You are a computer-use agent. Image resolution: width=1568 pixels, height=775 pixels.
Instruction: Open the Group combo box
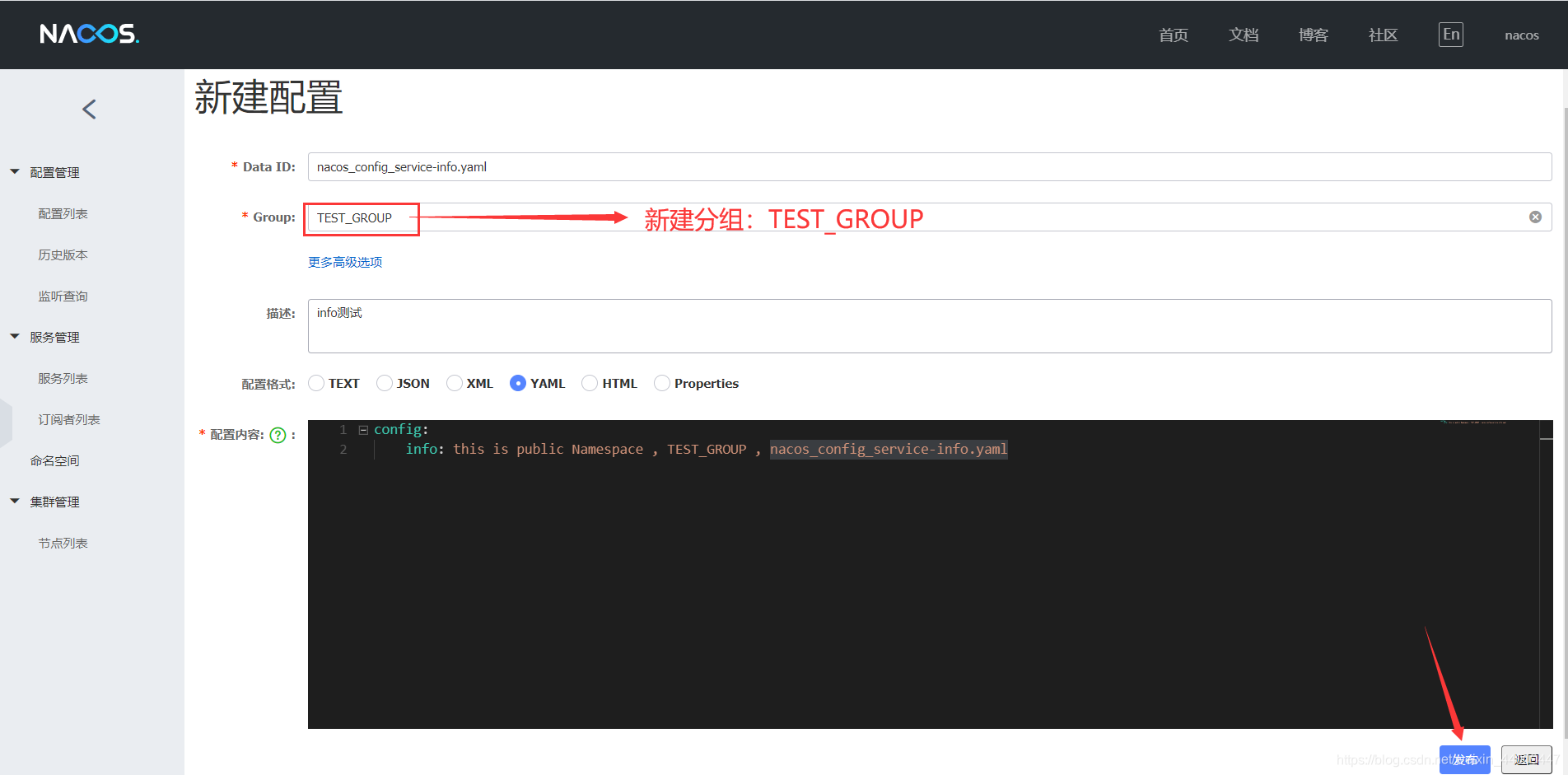pos(930,217)
